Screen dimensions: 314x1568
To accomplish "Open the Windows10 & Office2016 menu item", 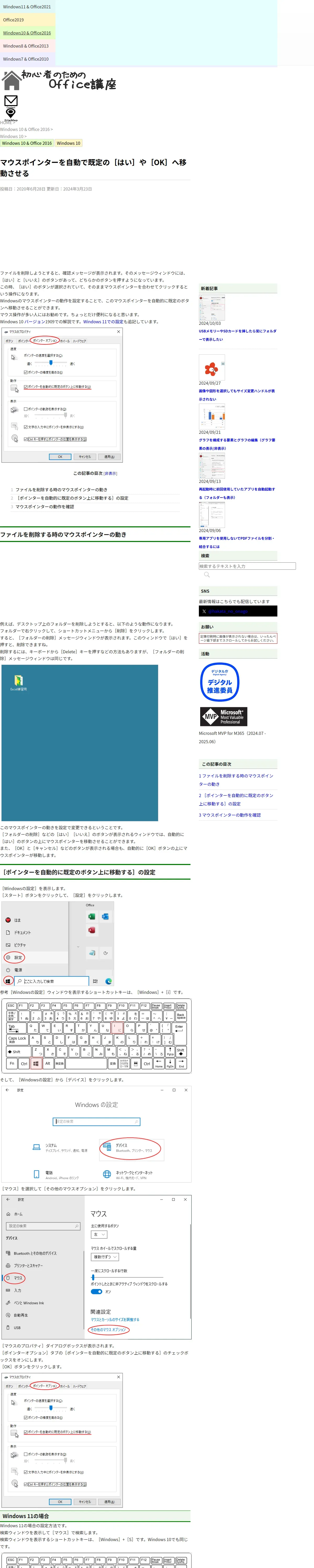I will tap(27, 33).
